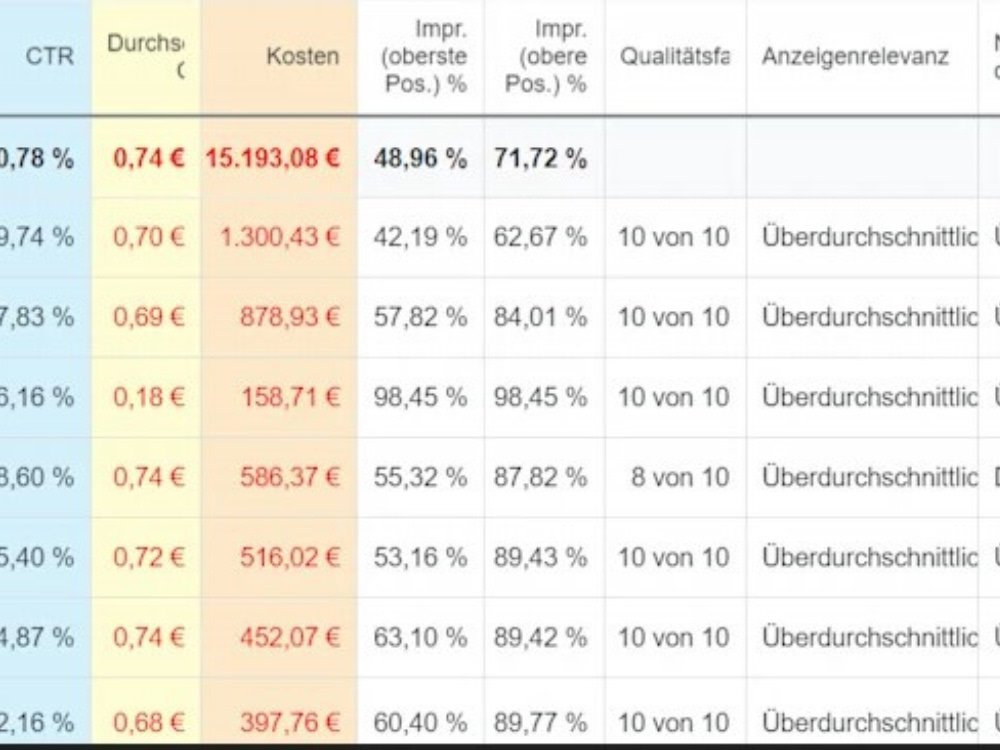The image size is (1000, 750).
Task: Click the 63,10 % oberste Pos. cell
Action: click(420, 637)
